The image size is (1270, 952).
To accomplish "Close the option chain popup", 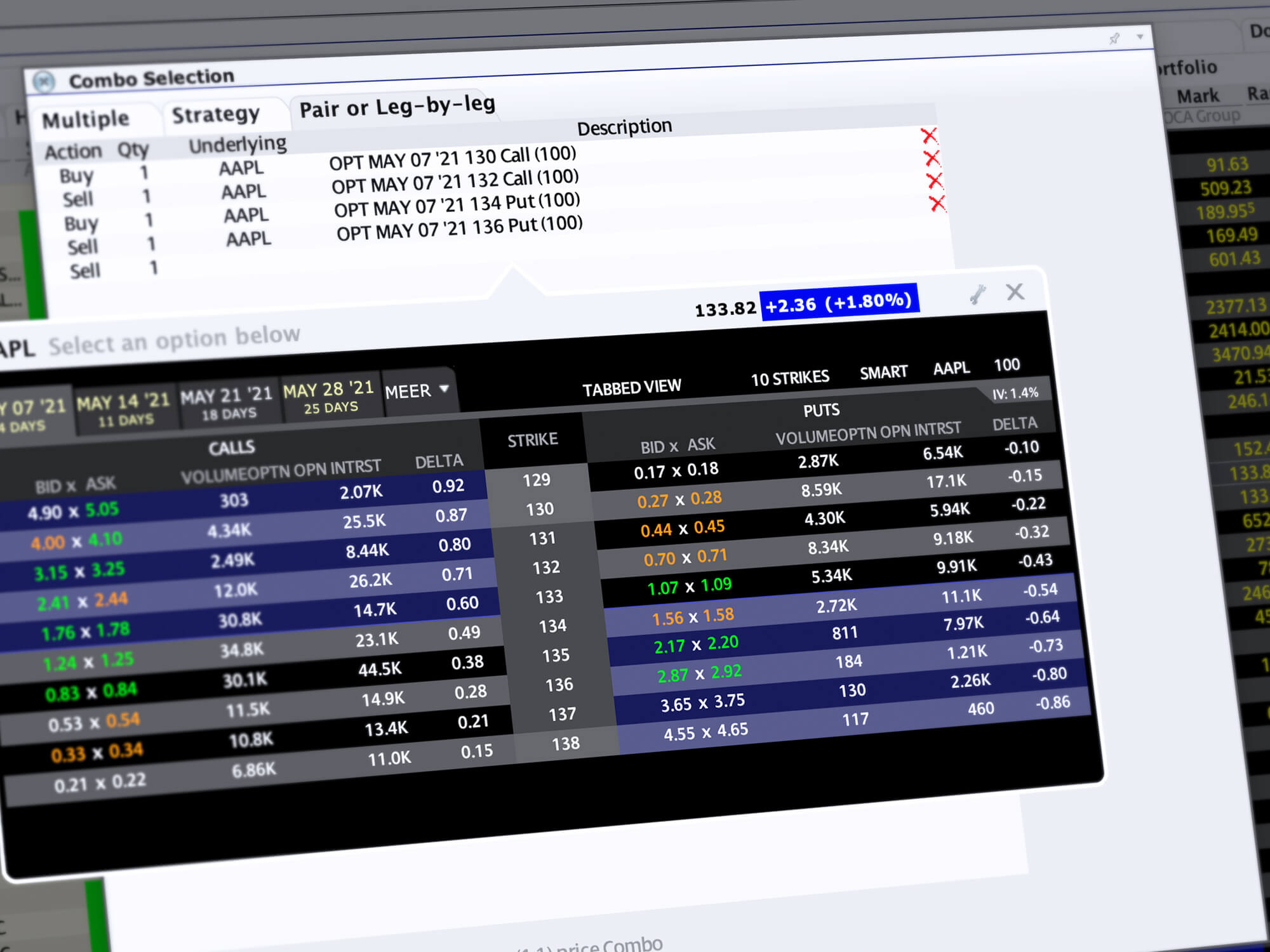I will (1015, 292).
